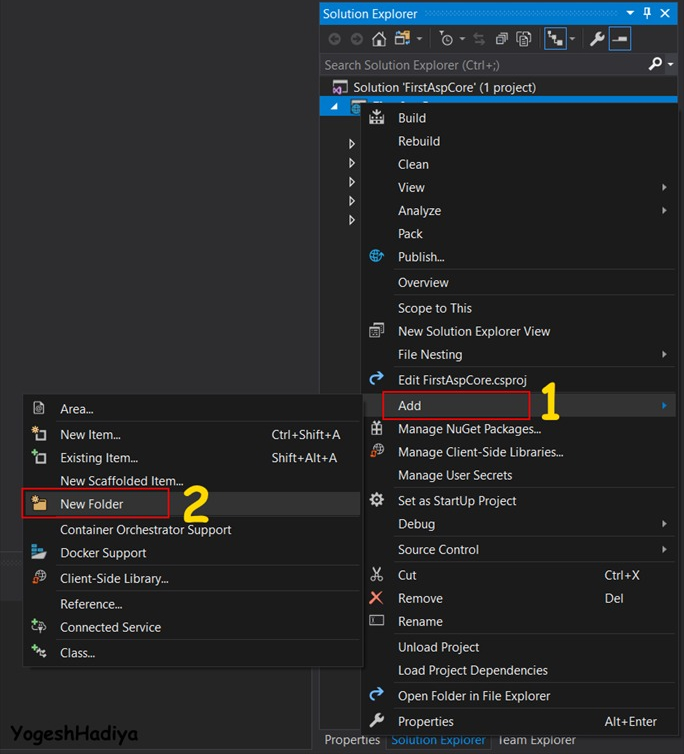The width and height of the screenshot is (684, 754).
Task: Click the New Folder icon
Action: 39,503
